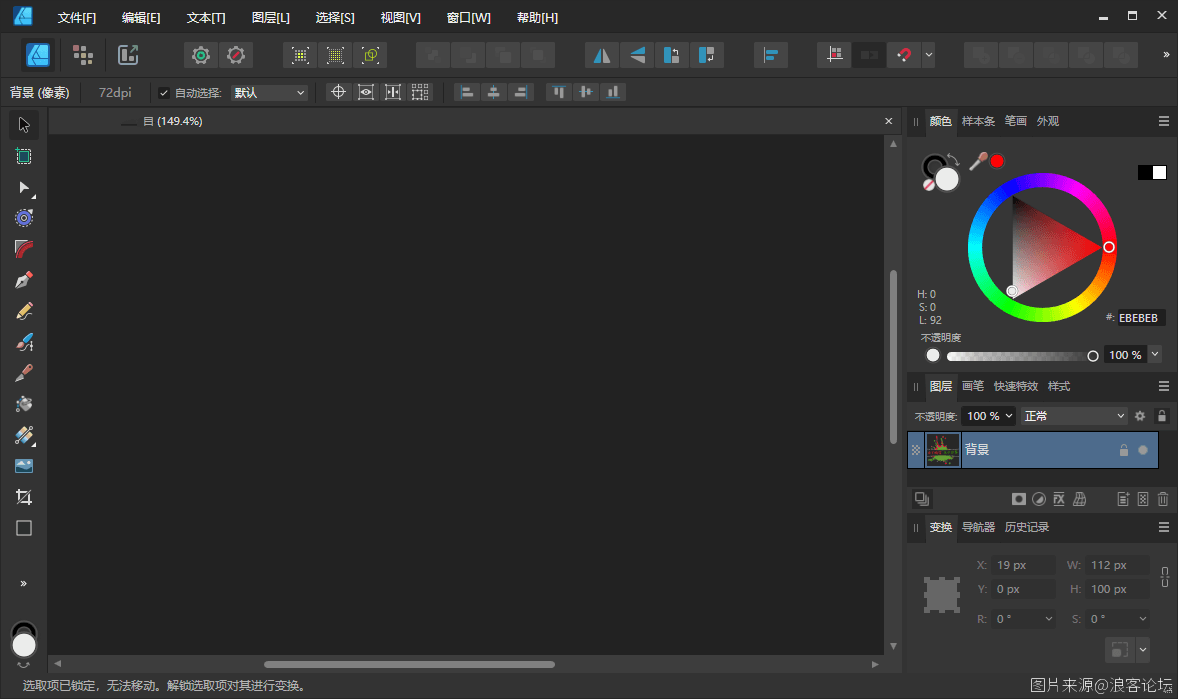Choose the Crop tool
The width and height of the screenshot is (1178, 699).
pyautogui.click(x=24, y=497)
